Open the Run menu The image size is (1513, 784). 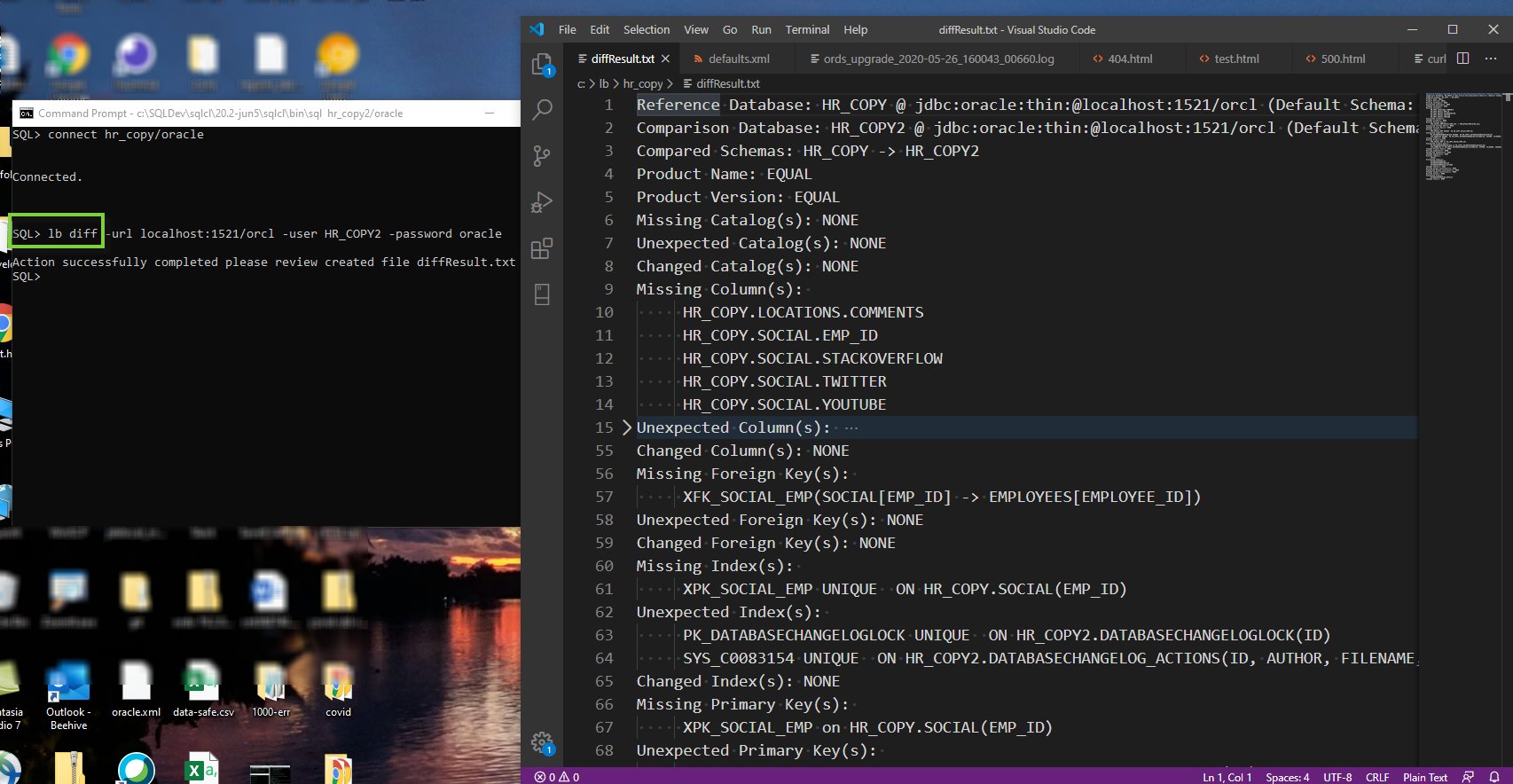pyautogui.click(x=761, y=29)
